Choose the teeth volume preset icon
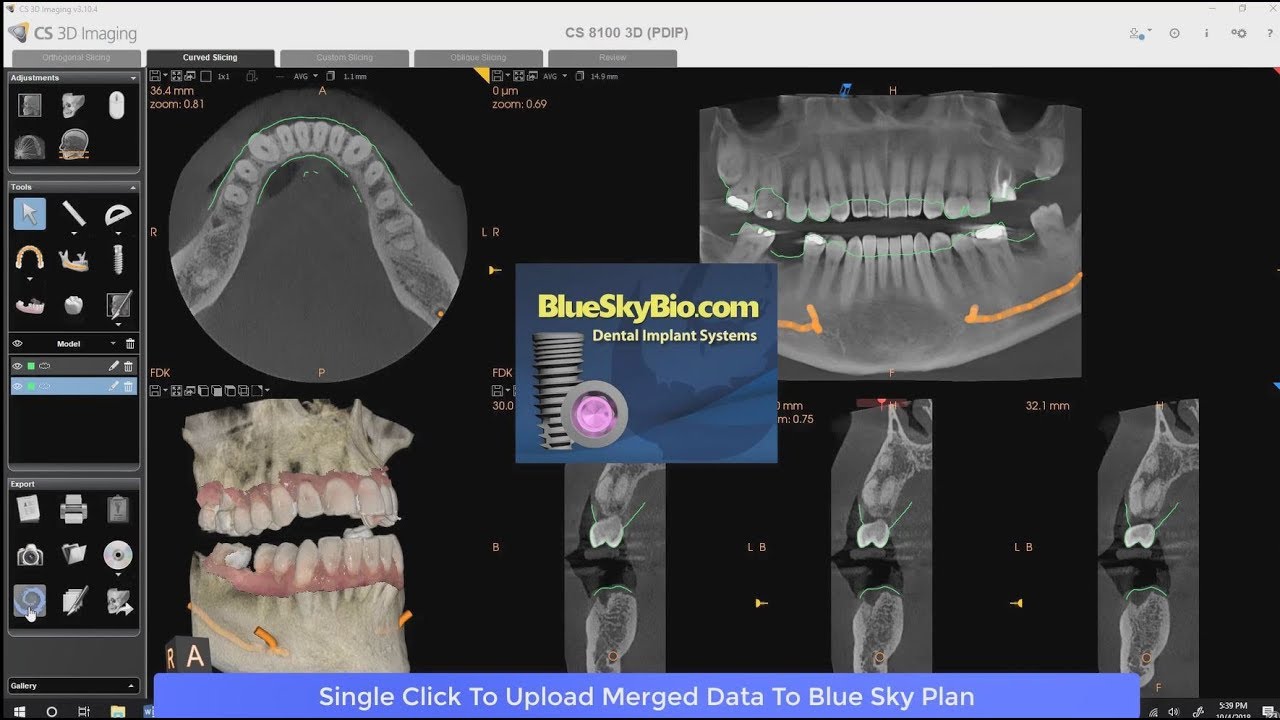 (x=30, y=146)
